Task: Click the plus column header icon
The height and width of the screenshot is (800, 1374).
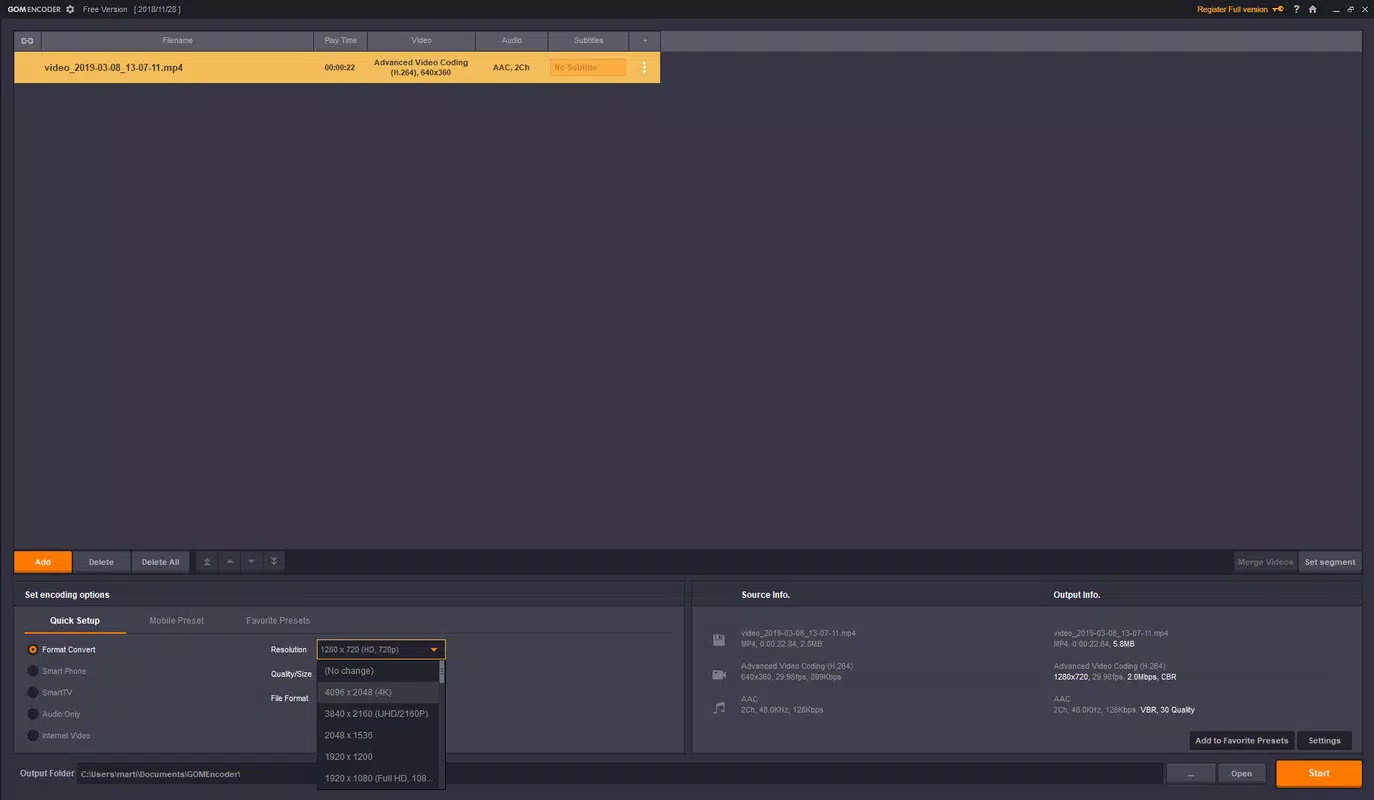Action: pos(645,41)
